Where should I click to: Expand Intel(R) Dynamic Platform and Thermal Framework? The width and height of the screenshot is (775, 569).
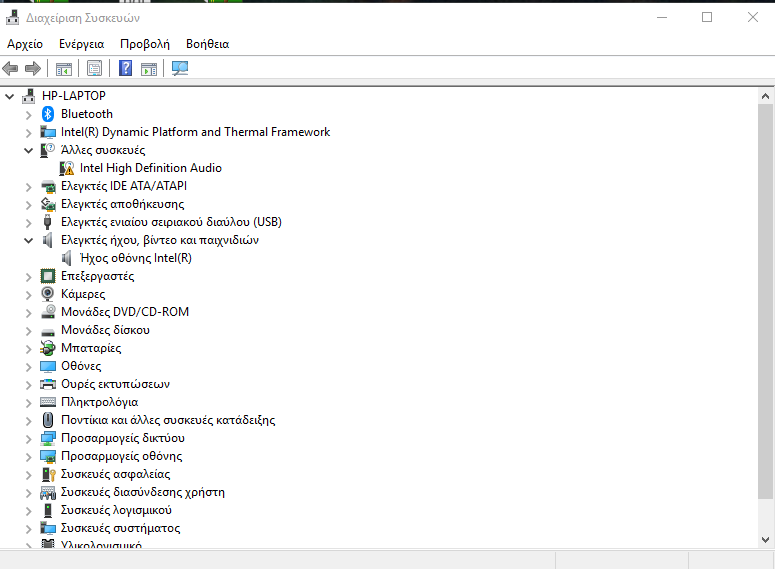[28, 132]
